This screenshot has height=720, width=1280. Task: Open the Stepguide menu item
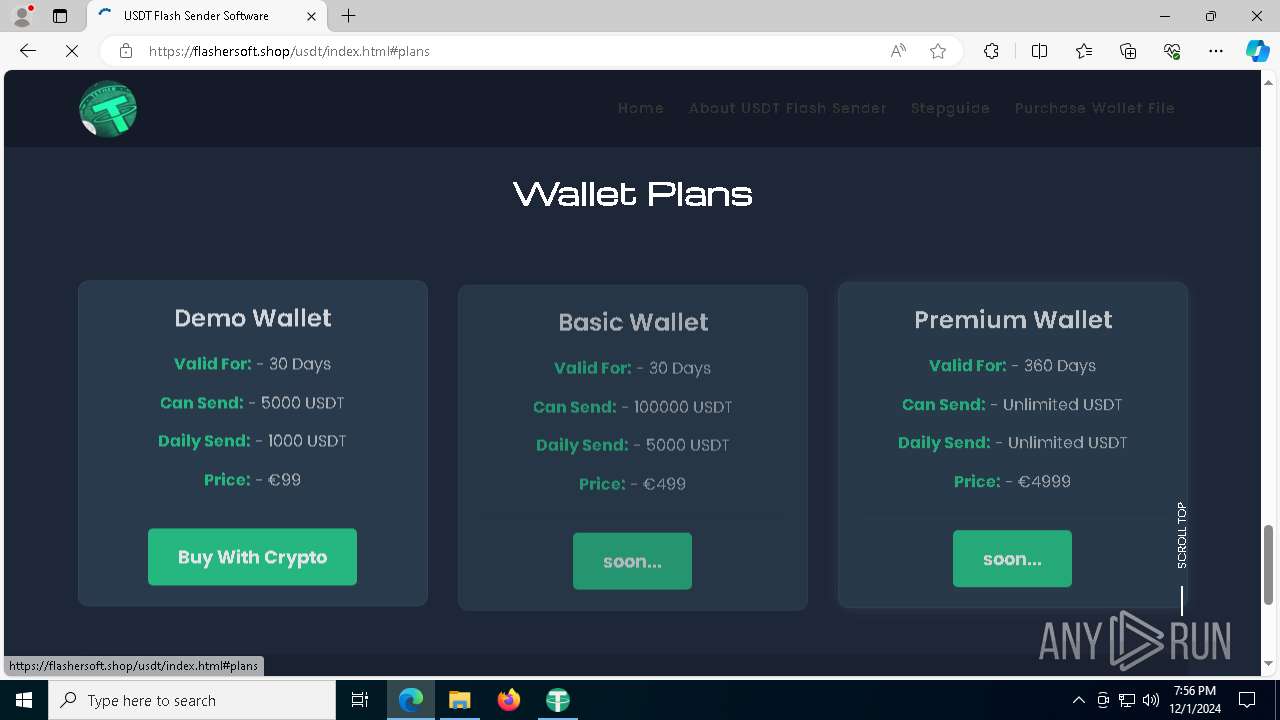pos(950,108)
